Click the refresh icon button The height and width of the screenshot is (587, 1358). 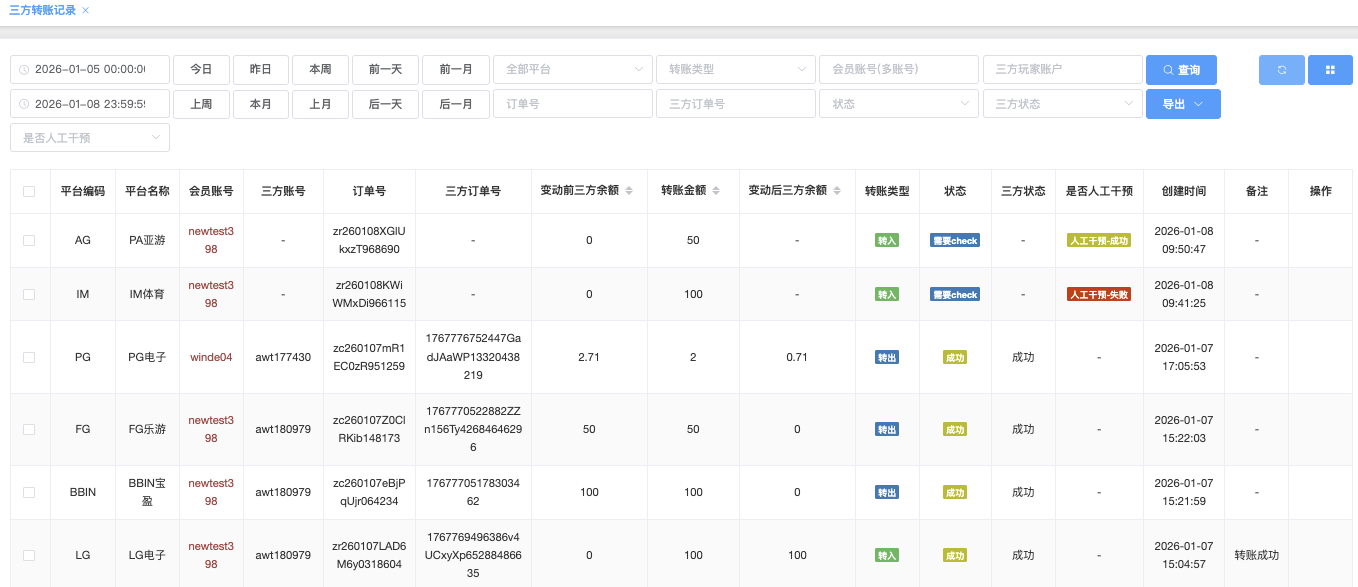tap(1281, 70)
